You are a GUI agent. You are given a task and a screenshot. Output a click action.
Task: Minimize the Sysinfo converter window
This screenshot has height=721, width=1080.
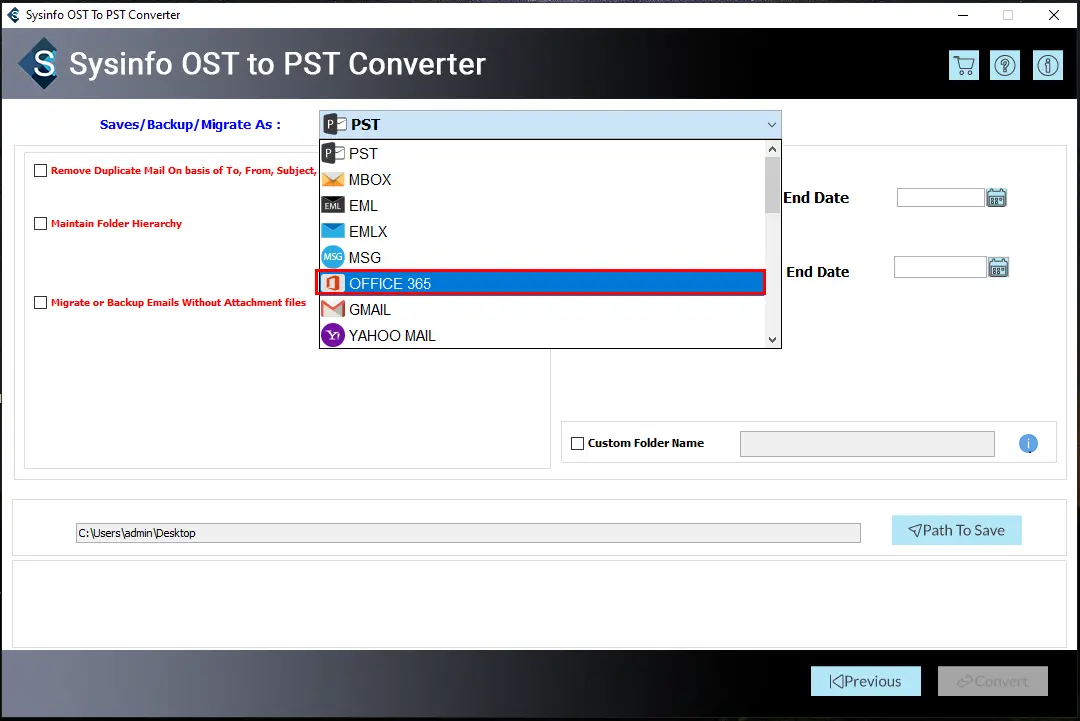click(963, 14)
